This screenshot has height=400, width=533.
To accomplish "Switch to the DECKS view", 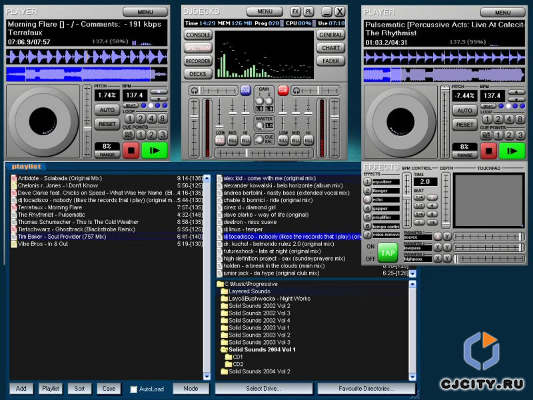I will point(199,74).
